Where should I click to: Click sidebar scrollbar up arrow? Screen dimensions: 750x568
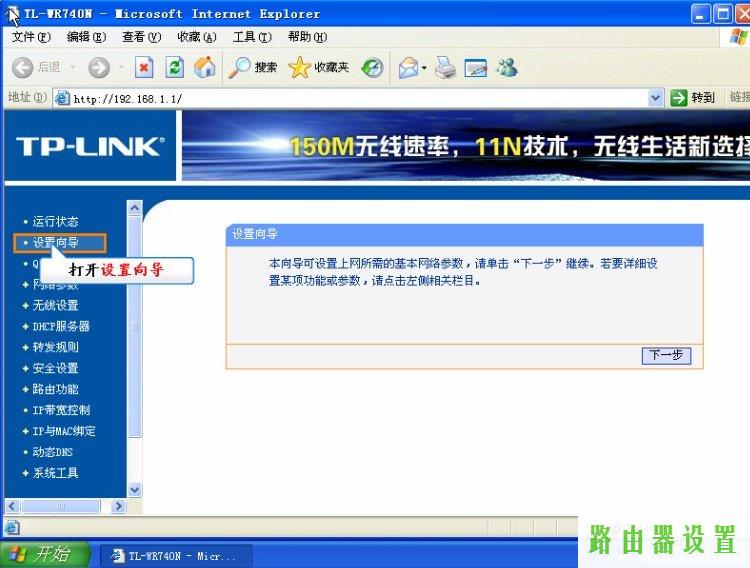[x=134, y=208]
